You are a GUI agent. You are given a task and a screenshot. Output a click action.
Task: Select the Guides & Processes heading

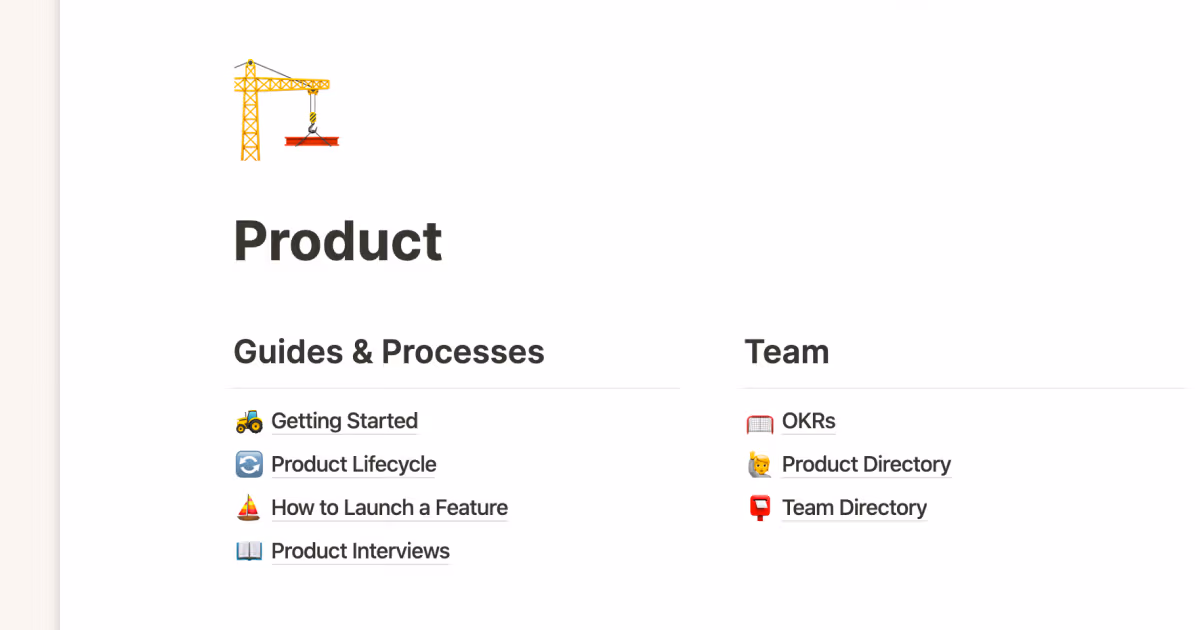pyautogui.click(x=388, y=351)
